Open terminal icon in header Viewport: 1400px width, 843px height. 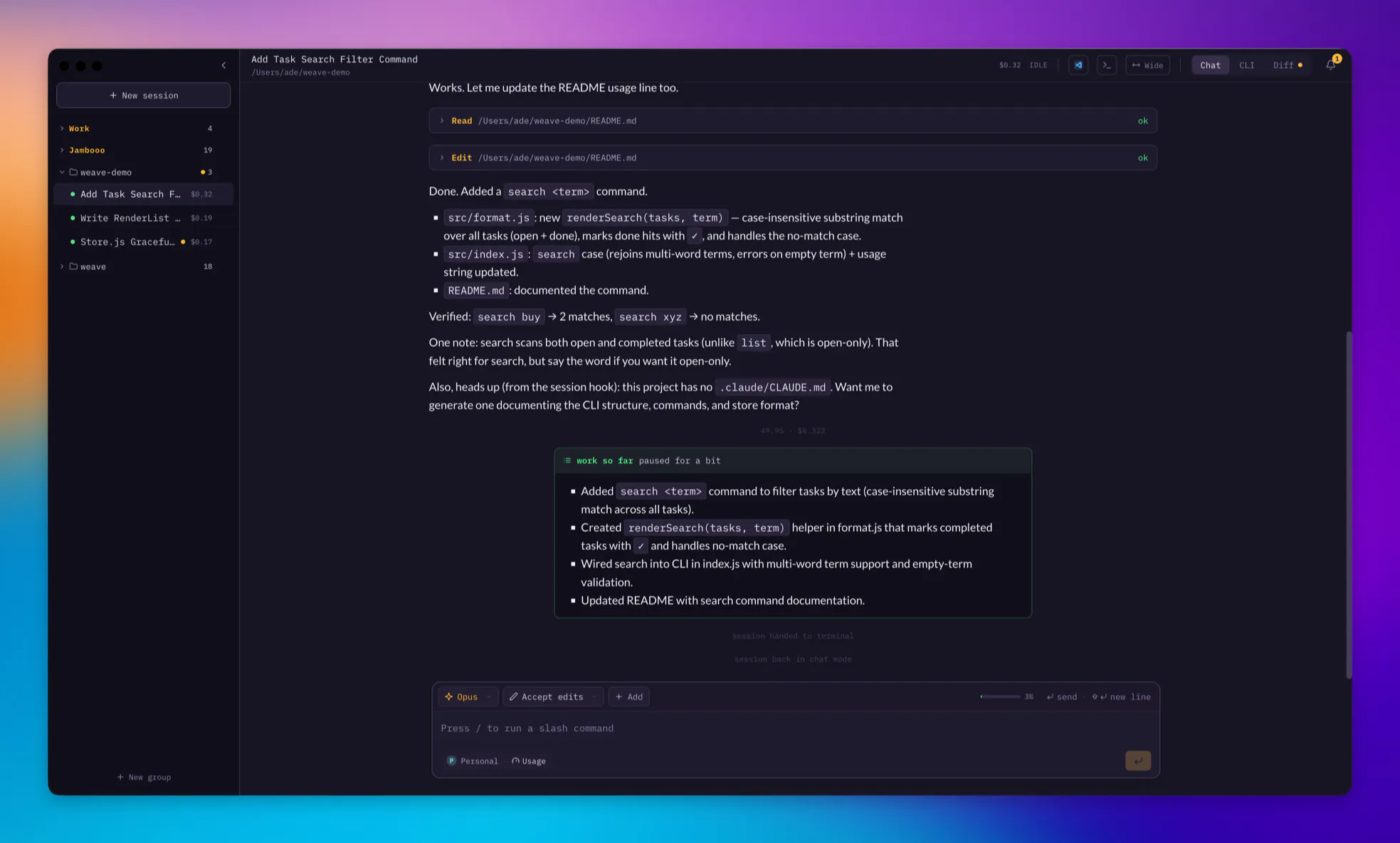[1106, 65]
